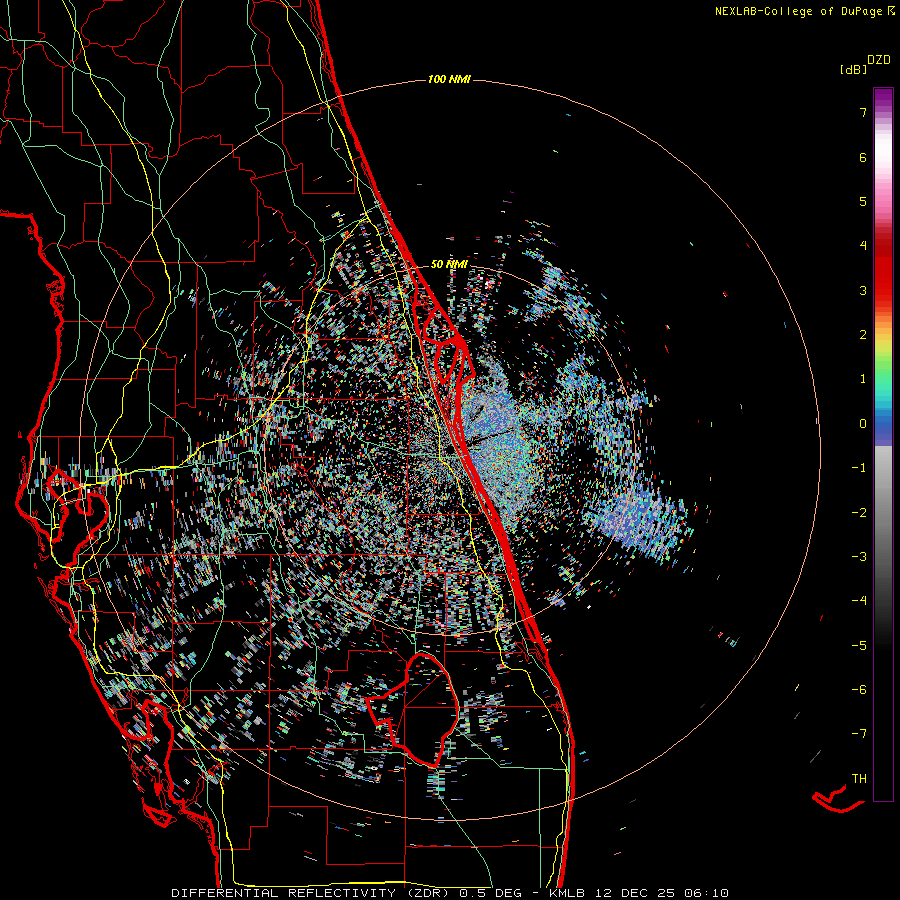This screenshot has height=900, width=900.
Task: Click the purple top of the color bar
Action: click(x=883, y=99)
